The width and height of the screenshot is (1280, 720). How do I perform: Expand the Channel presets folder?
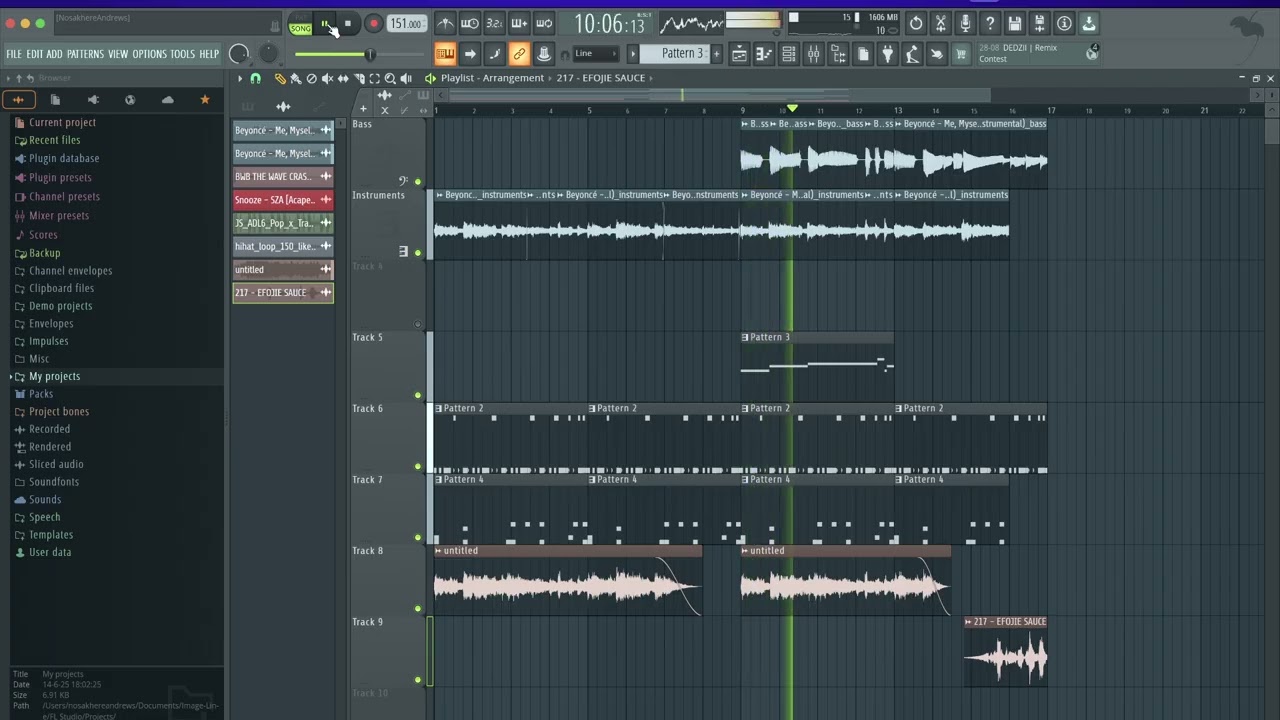pyautogui.click(x=64, y=197)
